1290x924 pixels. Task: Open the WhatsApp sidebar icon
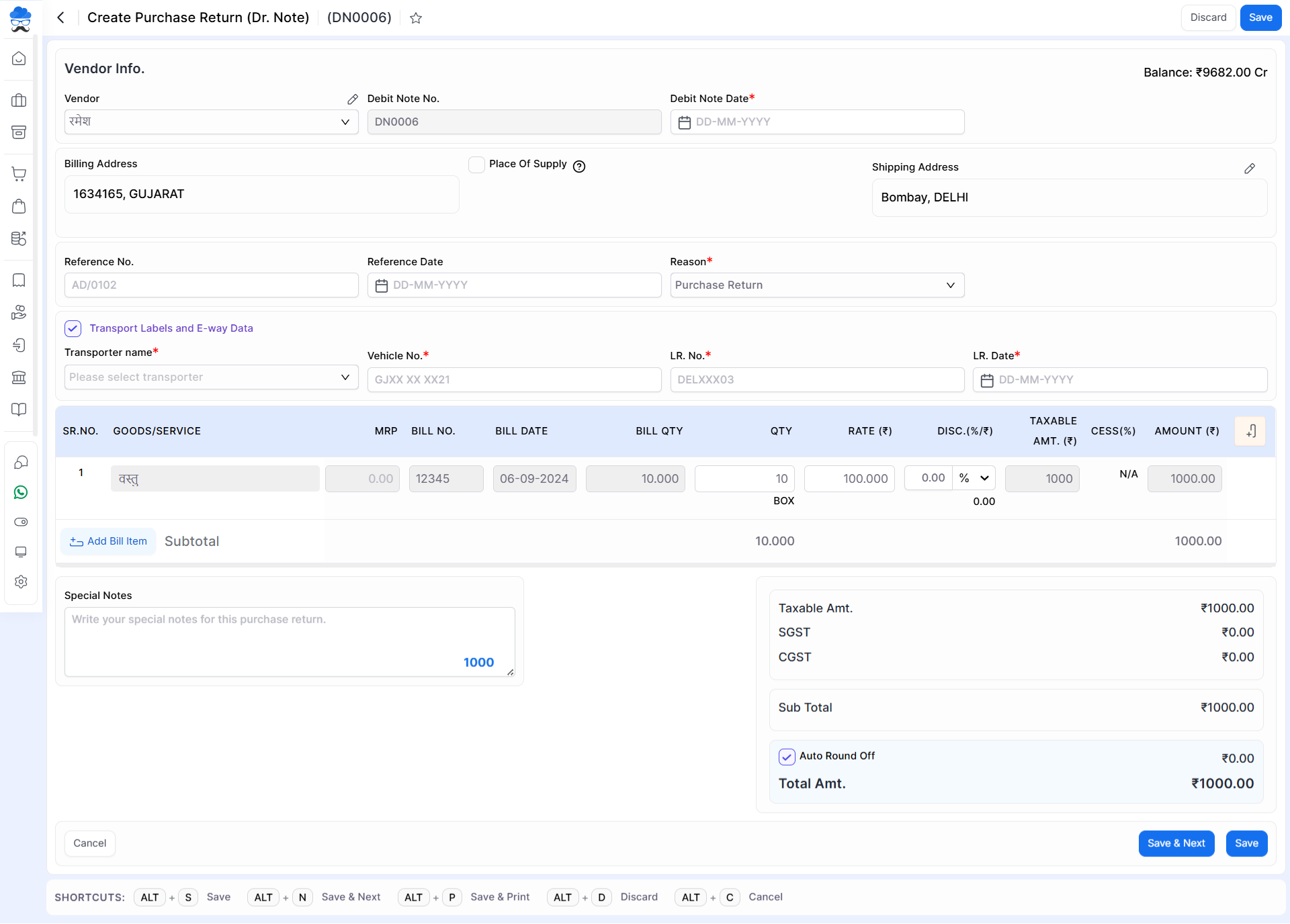(21, 492)
